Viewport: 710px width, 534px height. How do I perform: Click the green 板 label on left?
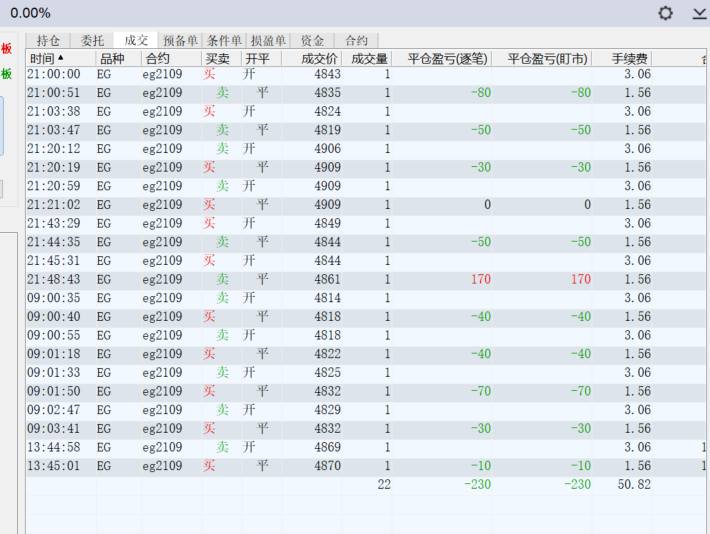(x=6, y=73)
